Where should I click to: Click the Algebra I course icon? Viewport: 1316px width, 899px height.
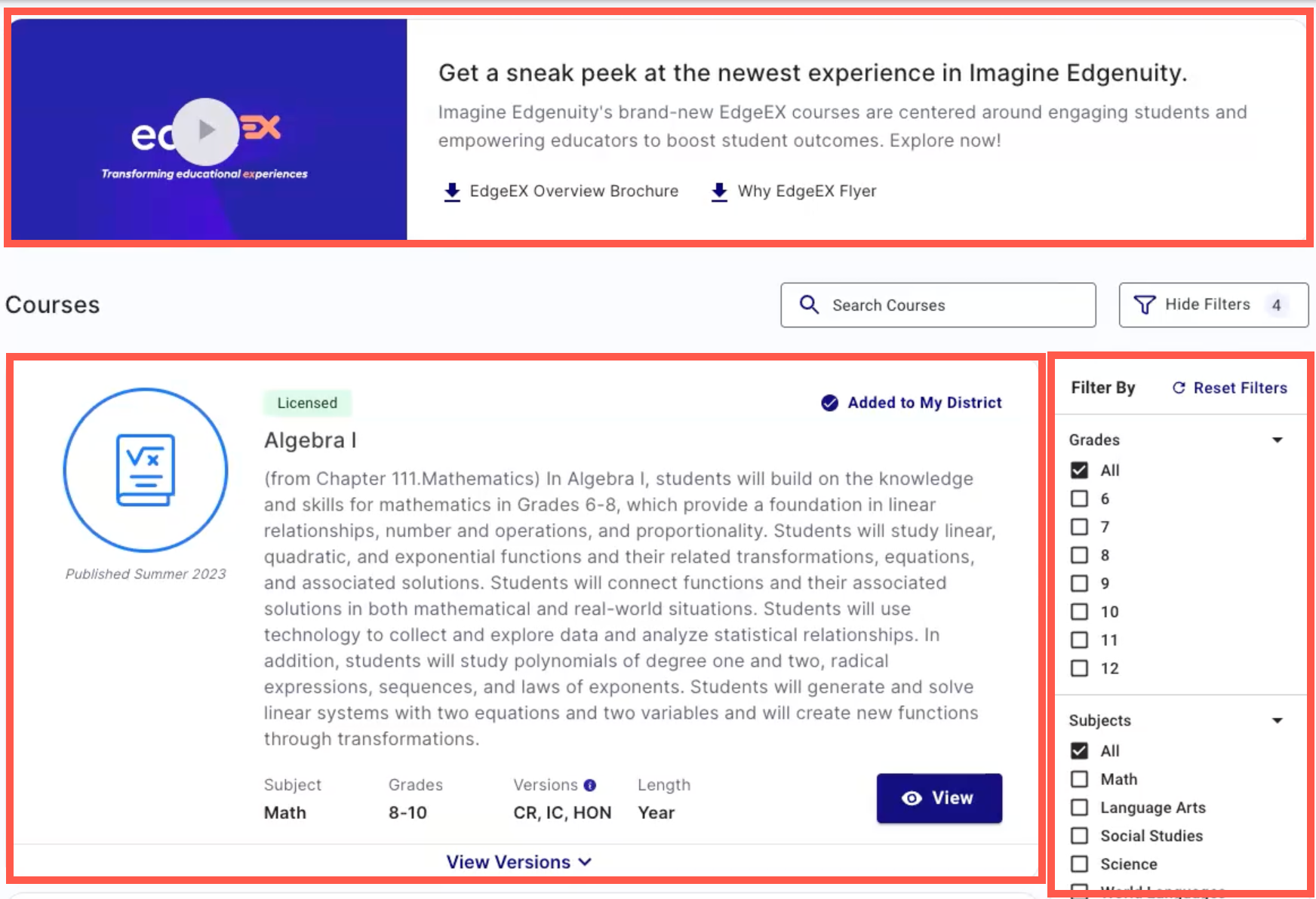tap(146, 470)
